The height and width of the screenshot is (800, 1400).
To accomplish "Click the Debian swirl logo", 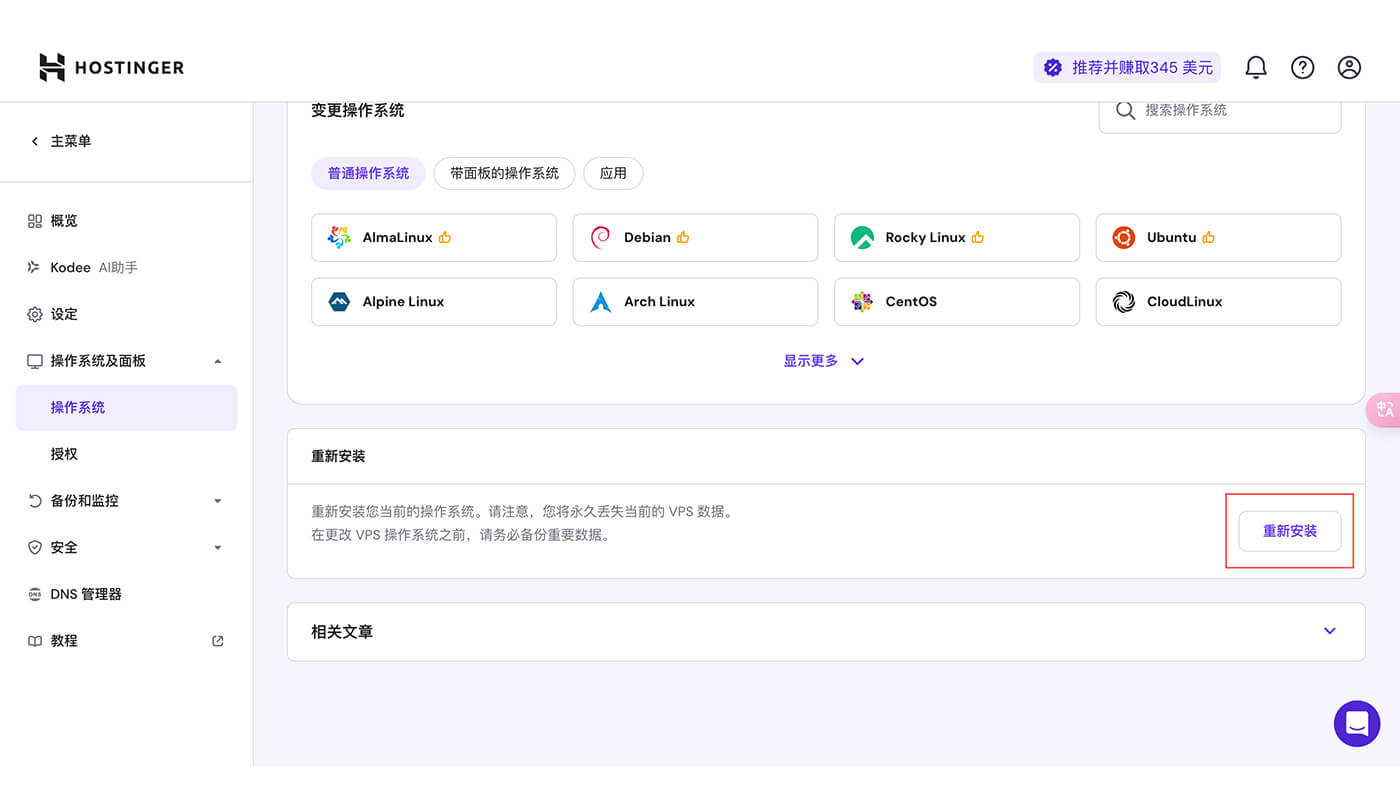I will coord(600,237).
